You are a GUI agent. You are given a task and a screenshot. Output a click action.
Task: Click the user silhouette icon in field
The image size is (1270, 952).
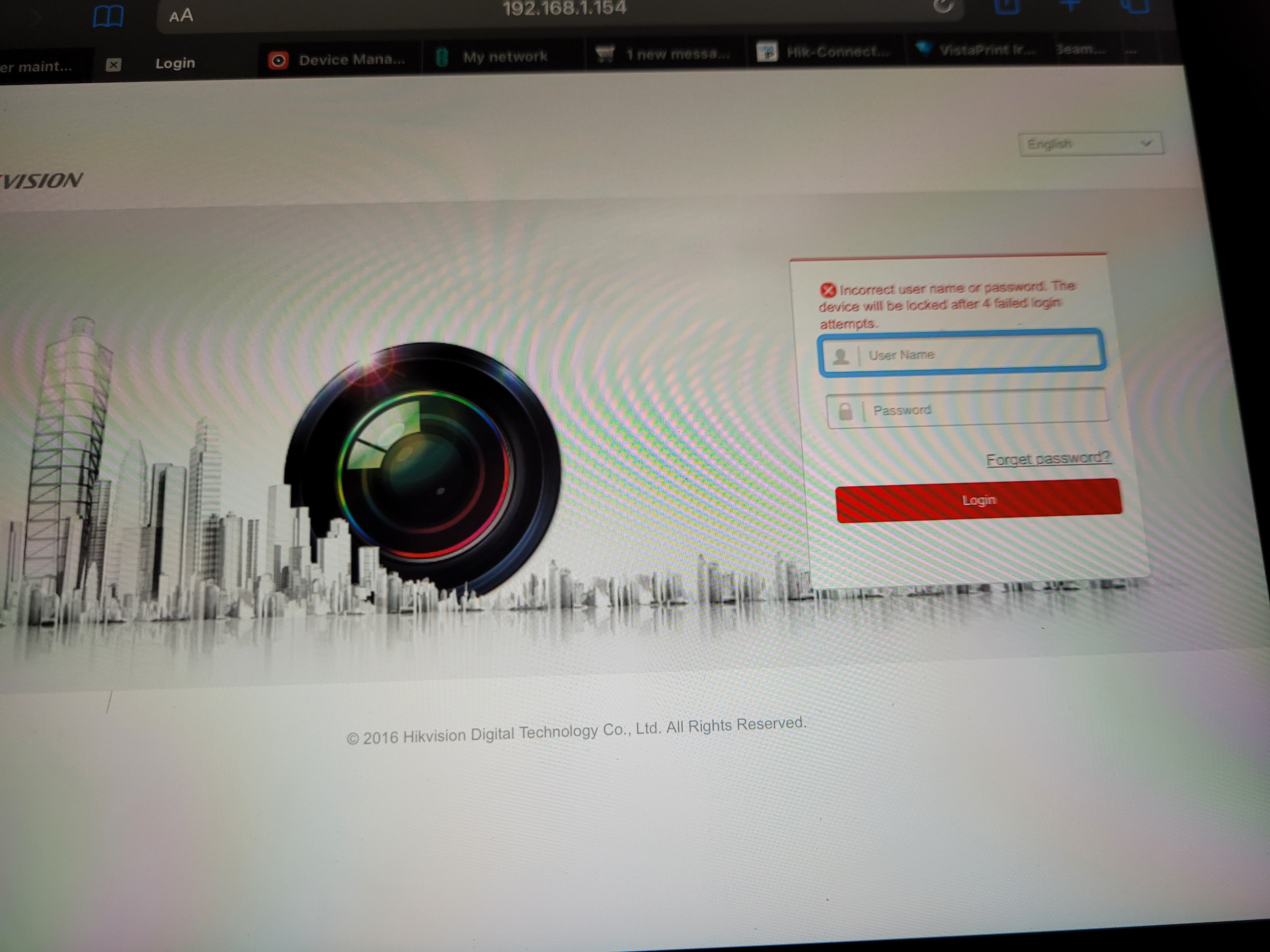click(x=841, y=356)
